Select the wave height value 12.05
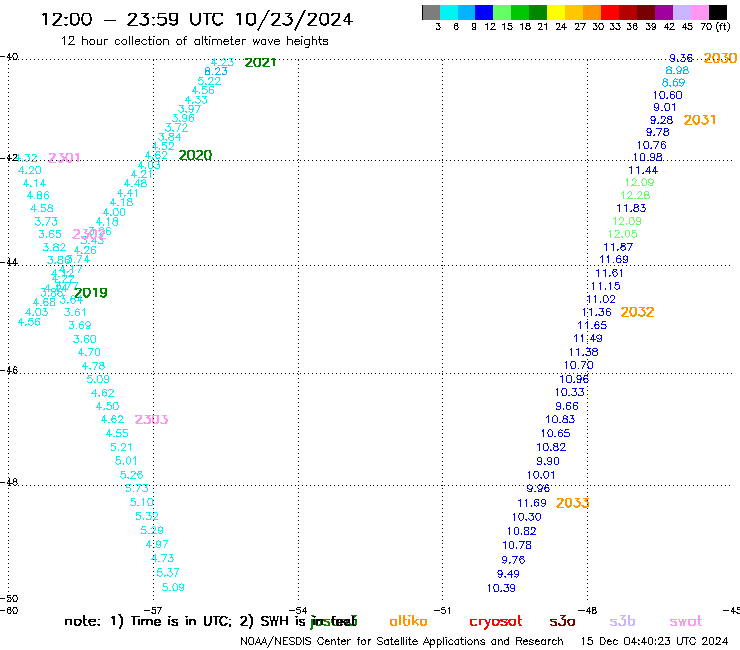The width and height of the screenshot is (740, 650). [622, 234]
